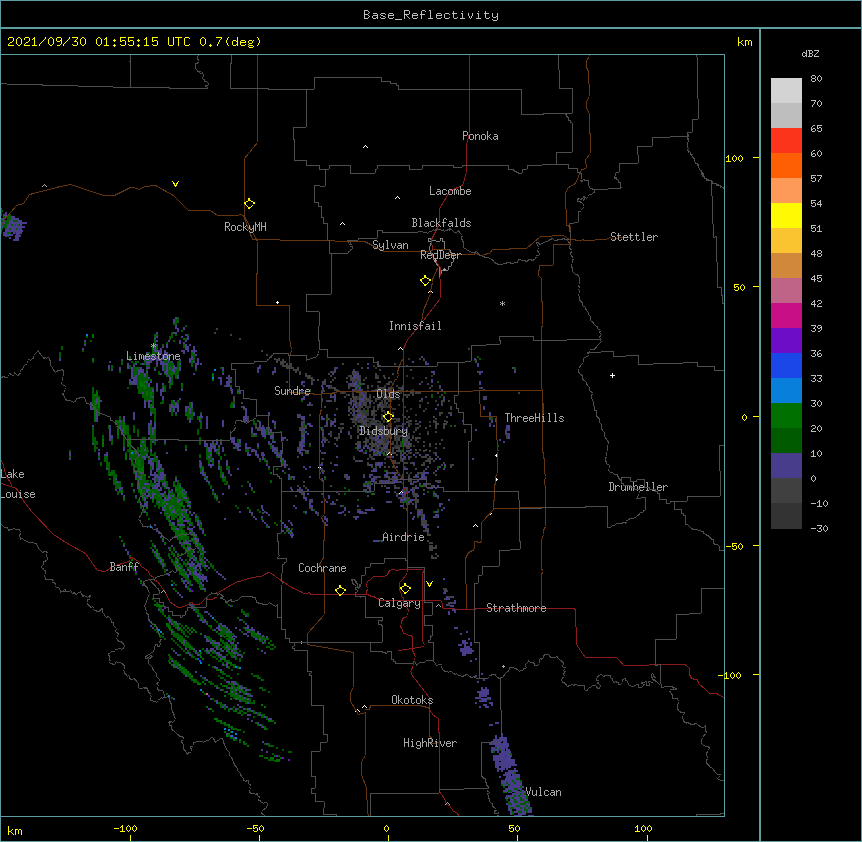Click the white plus marker north of Drumheller
This screenshot has height=842, width=862.
pos(612,375)
